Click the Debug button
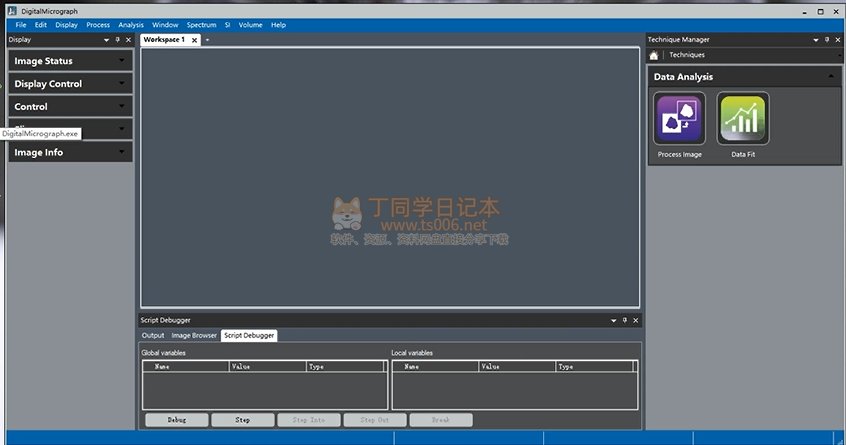This screenshot has height=445, width=846. (176, 420)
